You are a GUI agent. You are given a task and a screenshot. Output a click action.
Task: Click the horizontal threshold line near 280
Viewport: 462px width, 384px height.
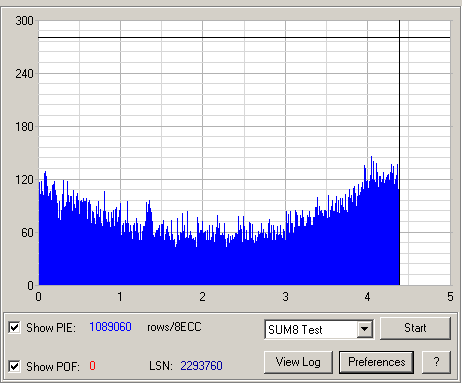coord(244,38)
